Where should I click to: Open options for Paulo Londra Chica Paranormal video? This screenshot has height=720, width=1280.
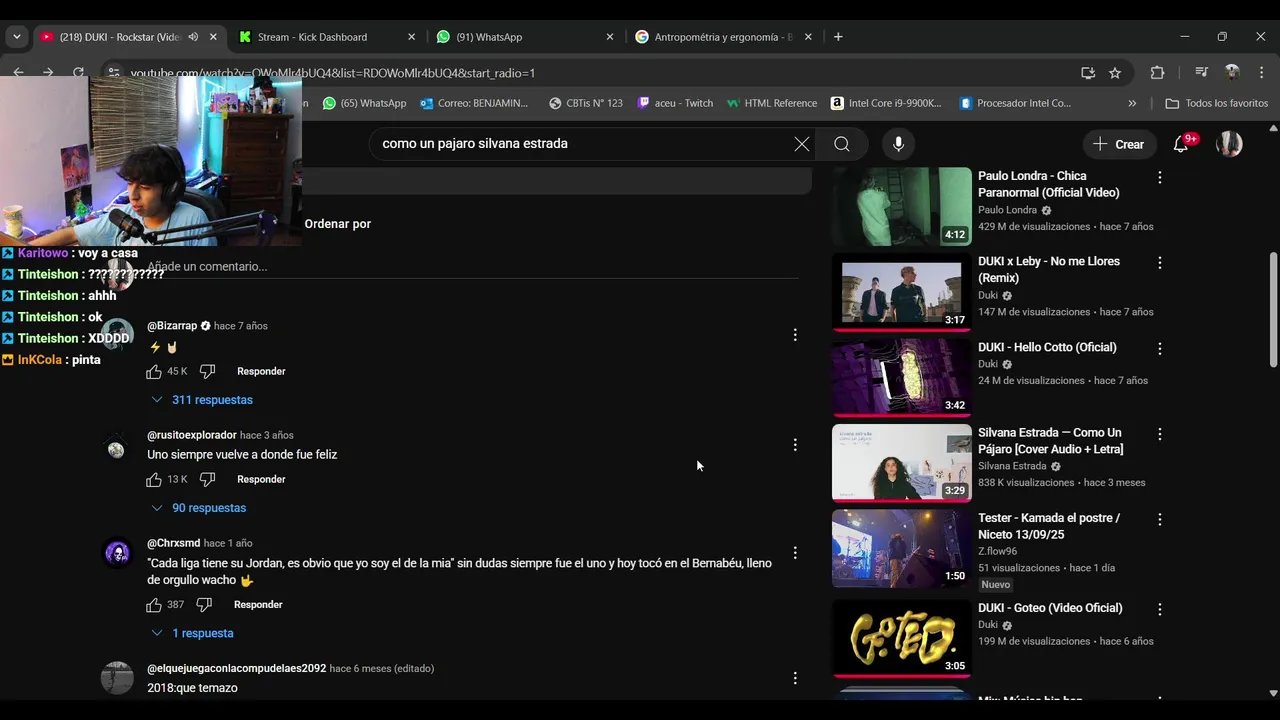1160,177
